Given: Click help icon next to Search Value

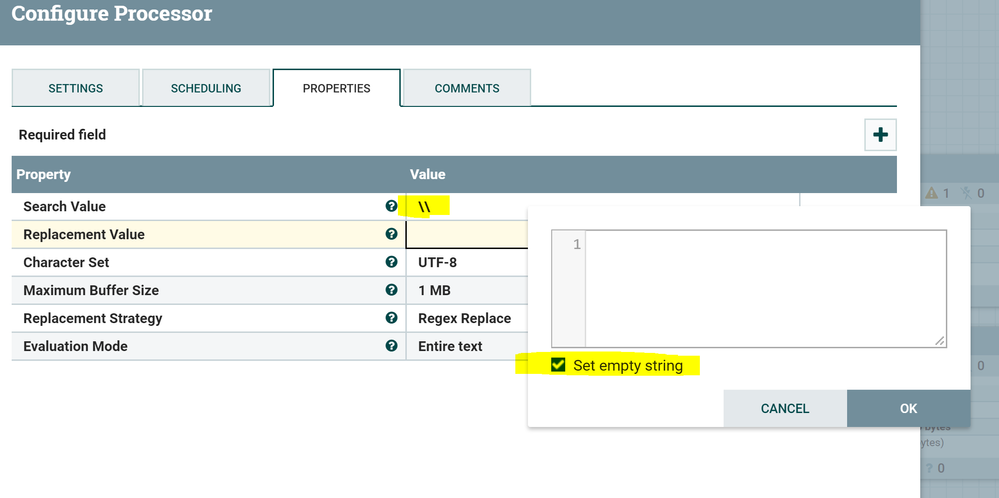Looking at the screenshot, I should [x=391, y=206].
